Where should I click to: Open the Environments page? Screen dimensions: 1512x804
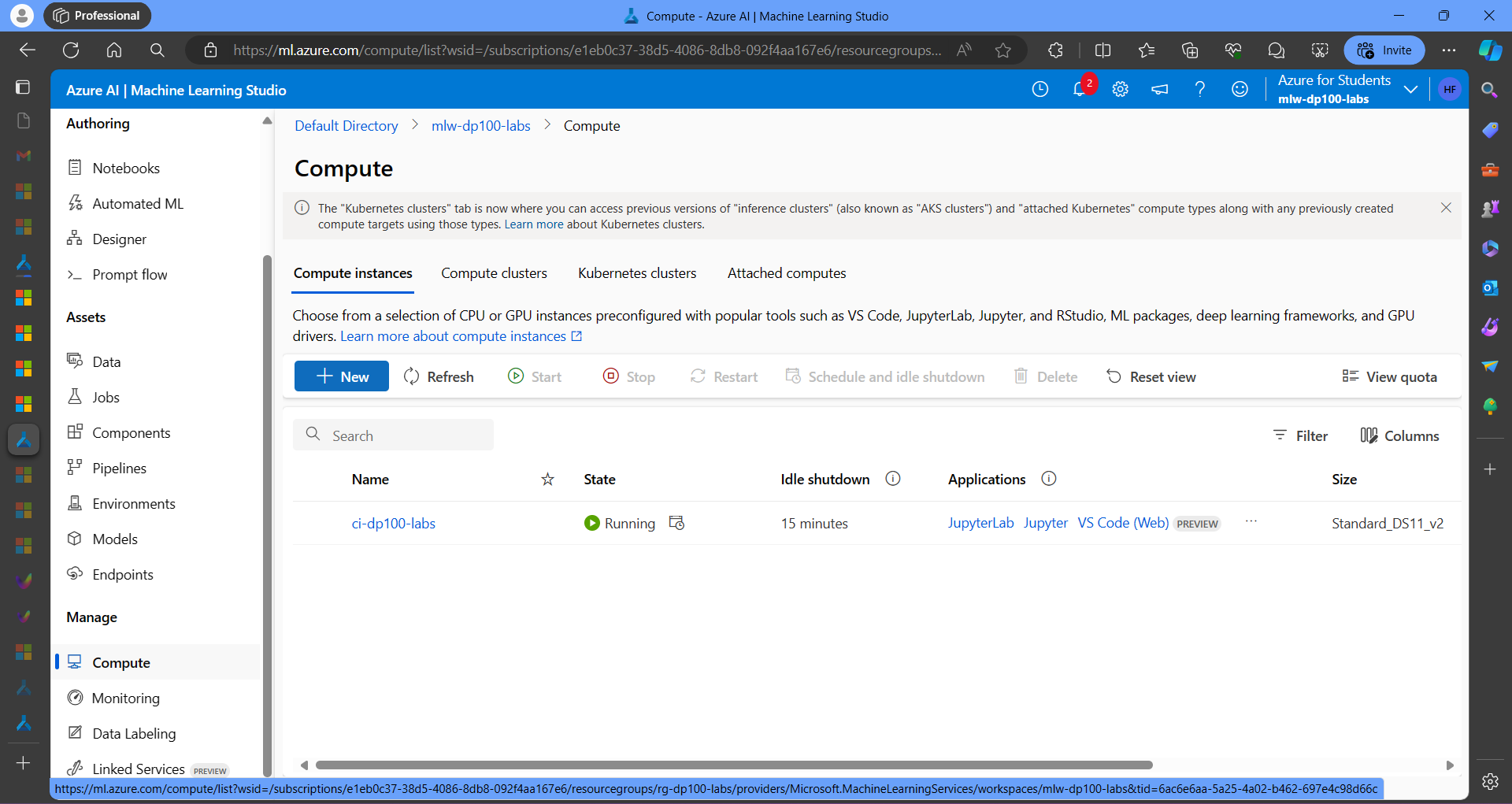tap(121, 503)
